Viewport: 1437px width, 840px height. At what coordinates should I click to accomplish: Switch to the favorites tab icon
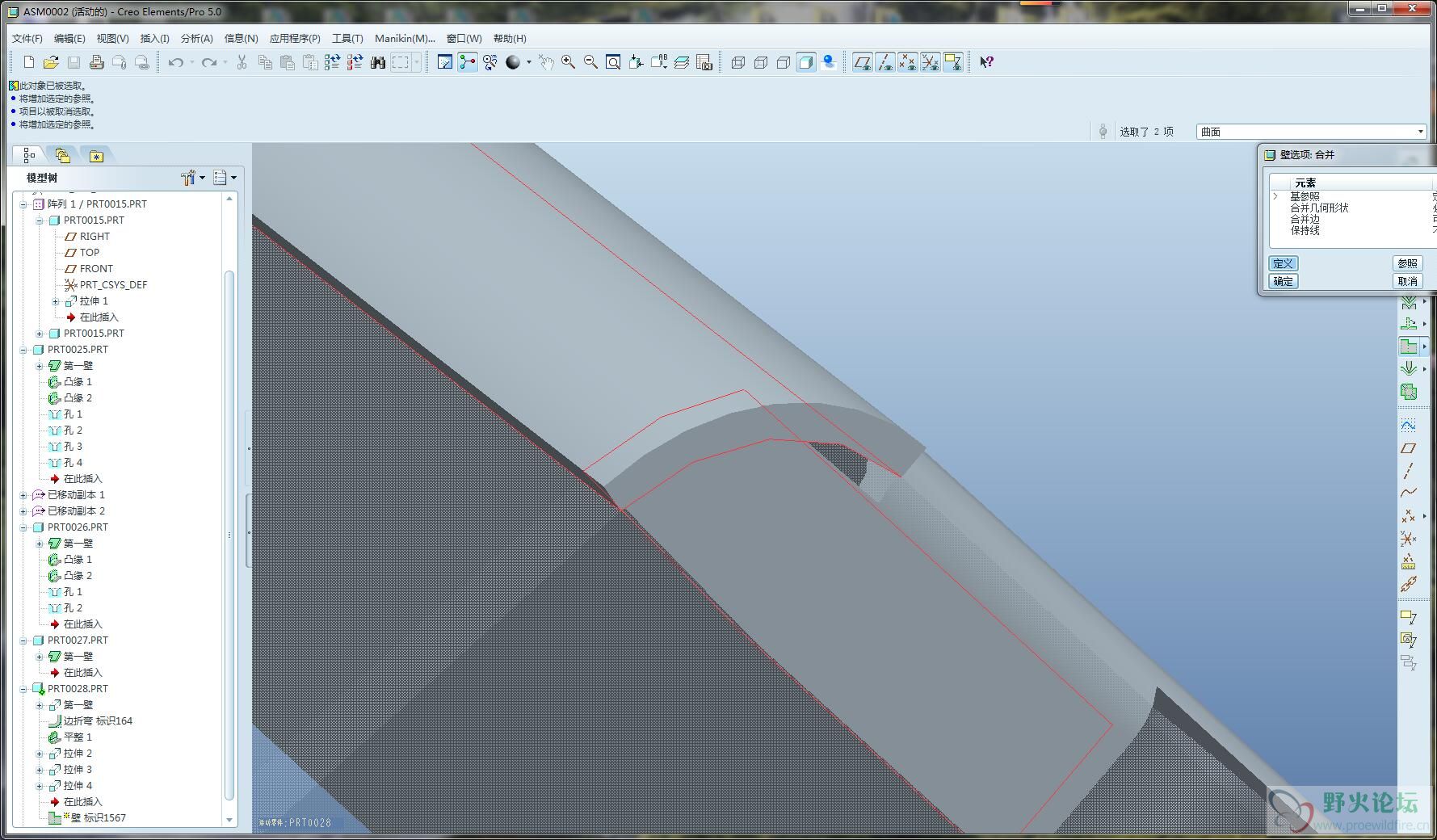point(96,156)
